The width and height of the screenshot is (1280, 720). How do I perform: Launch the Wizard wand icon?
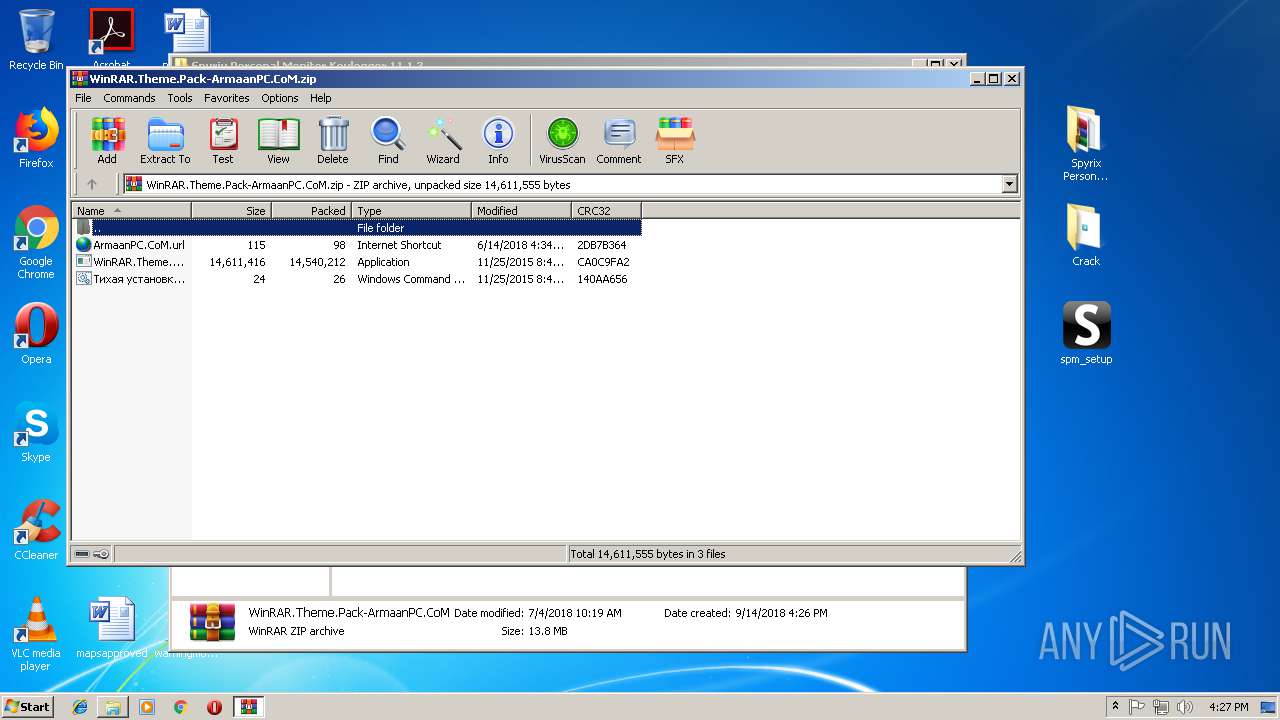coord(443,140)
